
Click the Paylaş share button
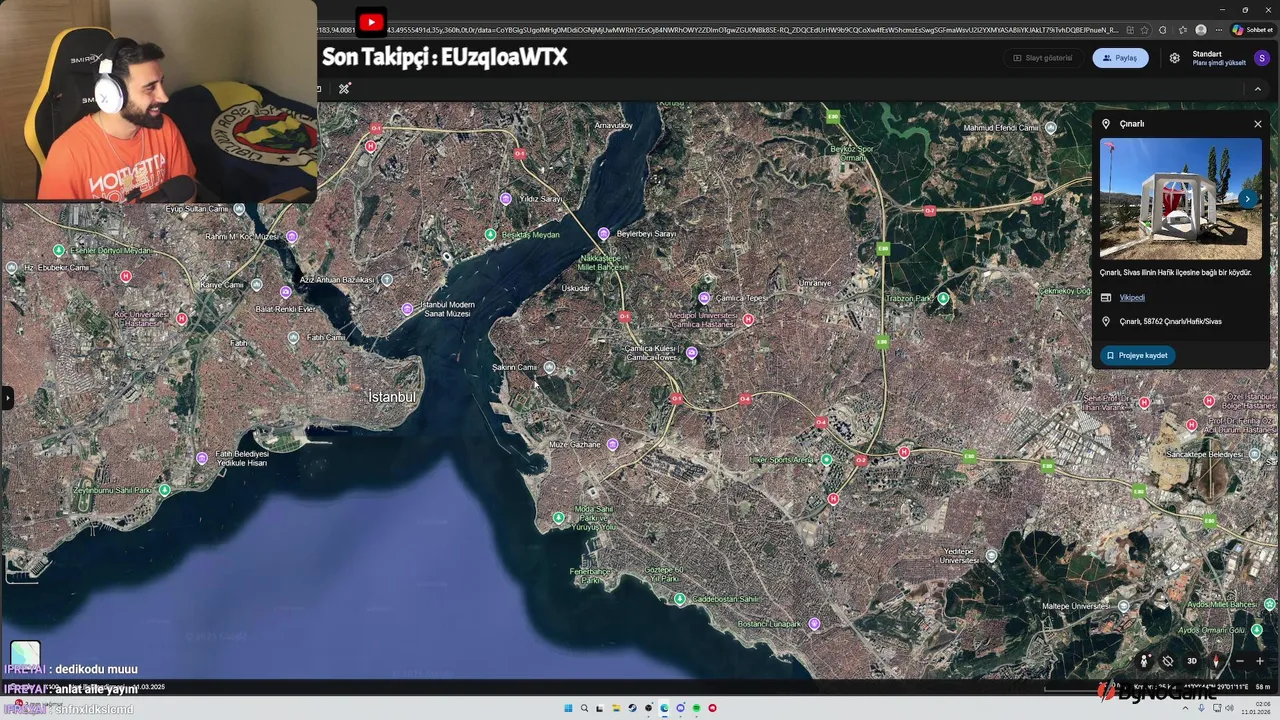(1120, 58)
